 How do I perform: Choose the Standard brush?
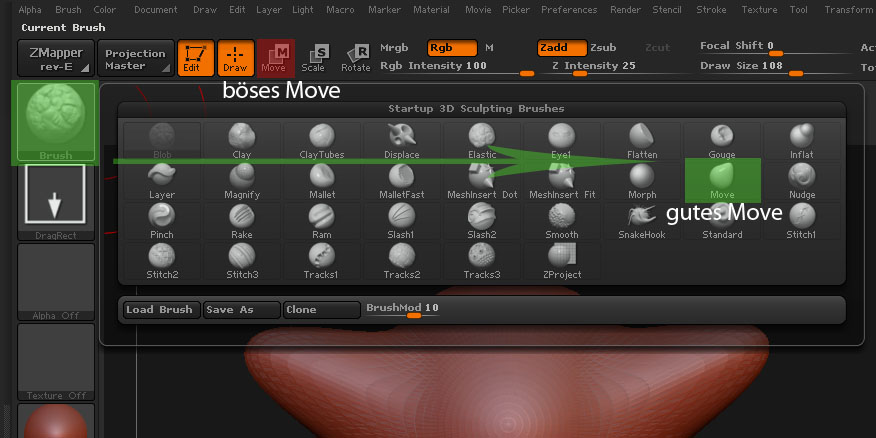point(722,220)
